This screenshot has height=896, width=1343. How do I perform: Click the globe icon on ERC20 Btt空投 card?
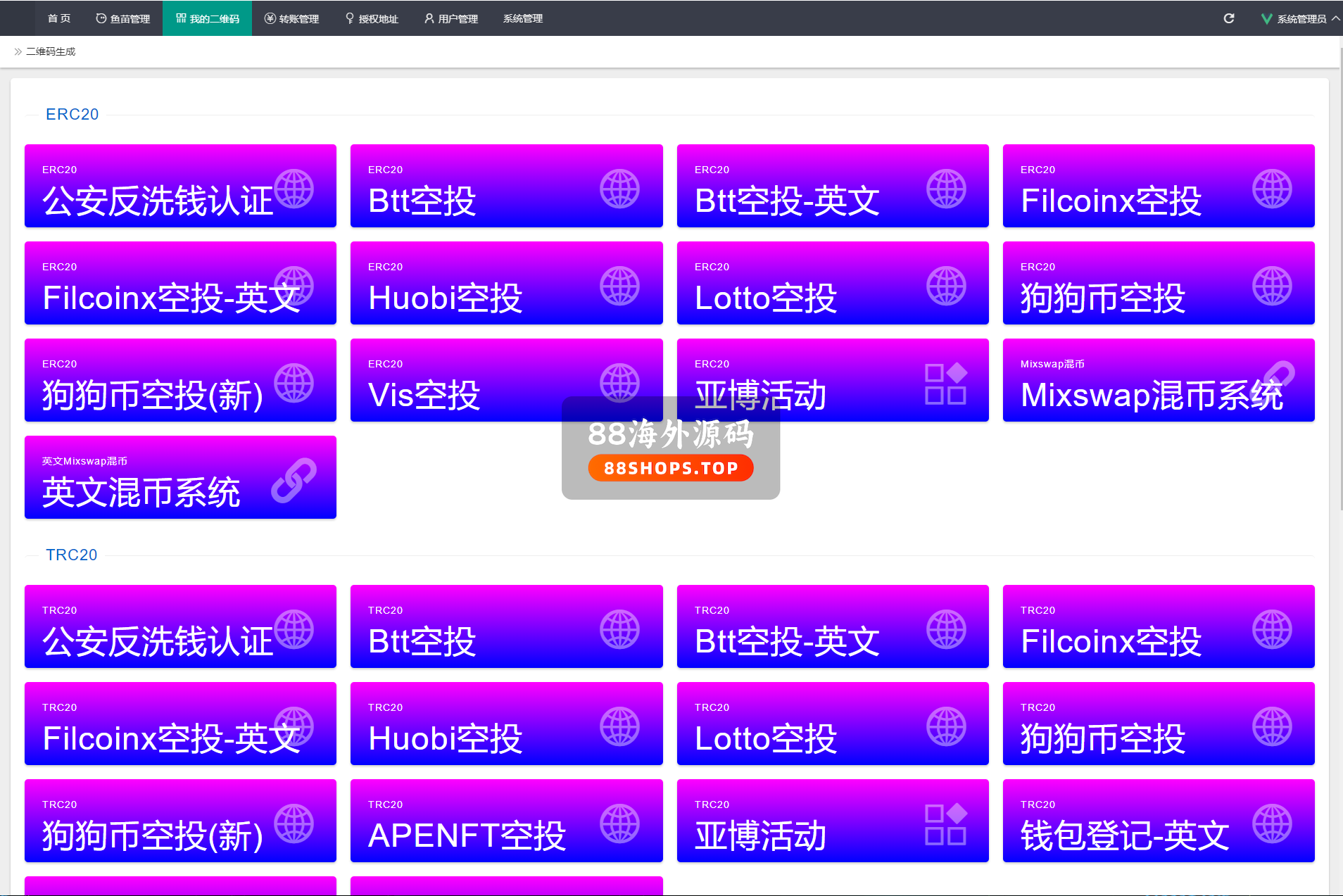coord(619,189)
